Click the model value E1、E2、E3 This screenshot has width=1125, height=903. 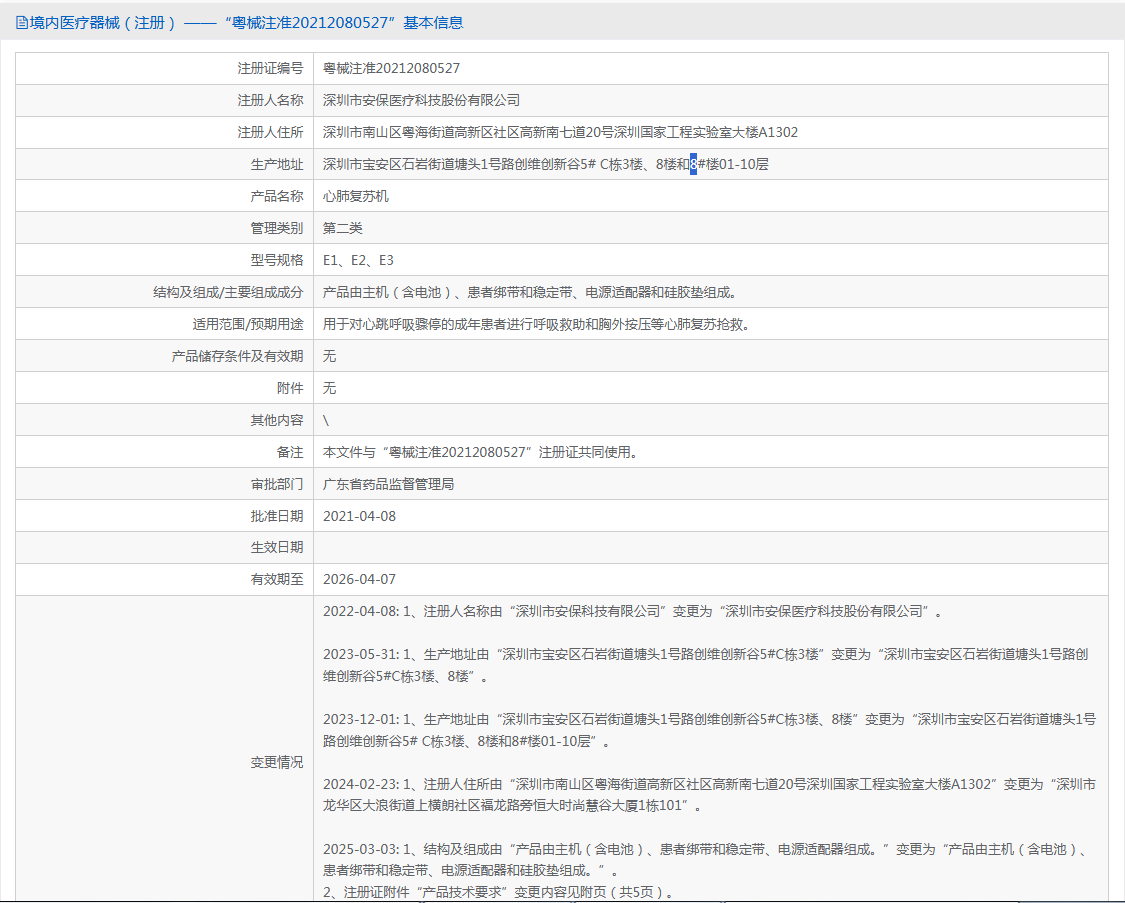coord(358,260)
